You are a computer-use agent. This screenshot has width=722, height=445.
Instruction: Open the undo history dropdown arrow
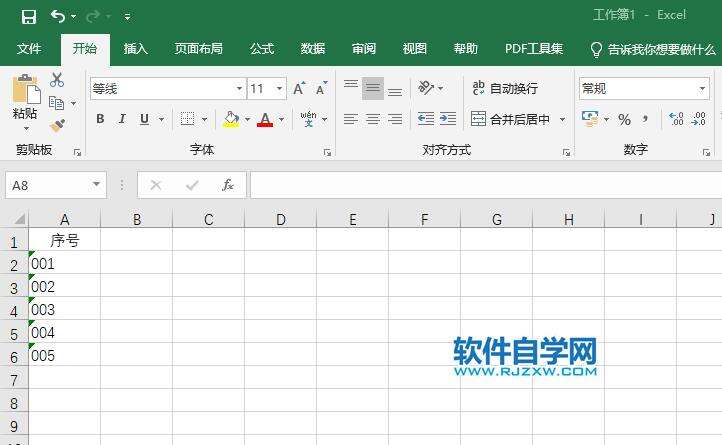click(74, 17)
